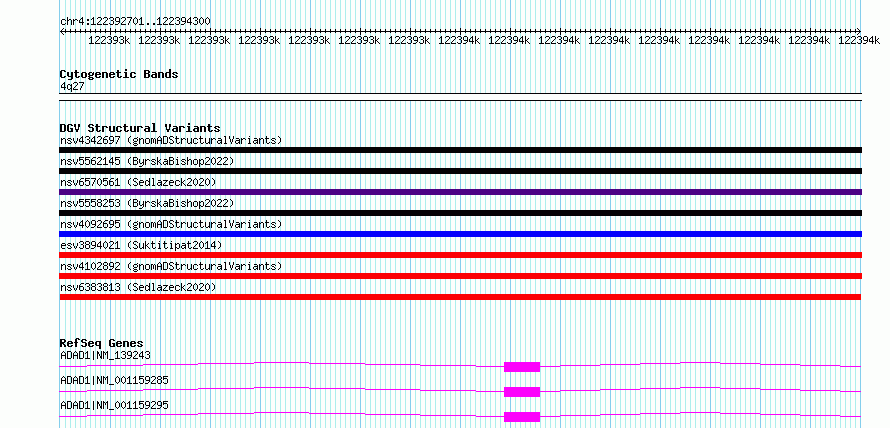Click the red bar under esv3894021
890x428 pixels.
coord(461,255)
